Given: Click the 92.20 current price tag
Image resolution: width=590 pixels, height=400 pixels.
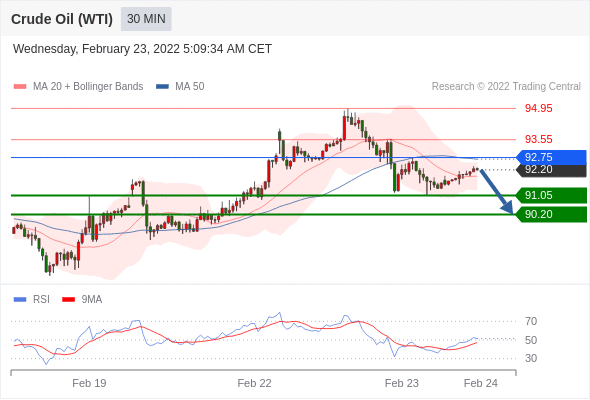Looking at the screenshot, I should pyautogui.click(x=551, y=170).
